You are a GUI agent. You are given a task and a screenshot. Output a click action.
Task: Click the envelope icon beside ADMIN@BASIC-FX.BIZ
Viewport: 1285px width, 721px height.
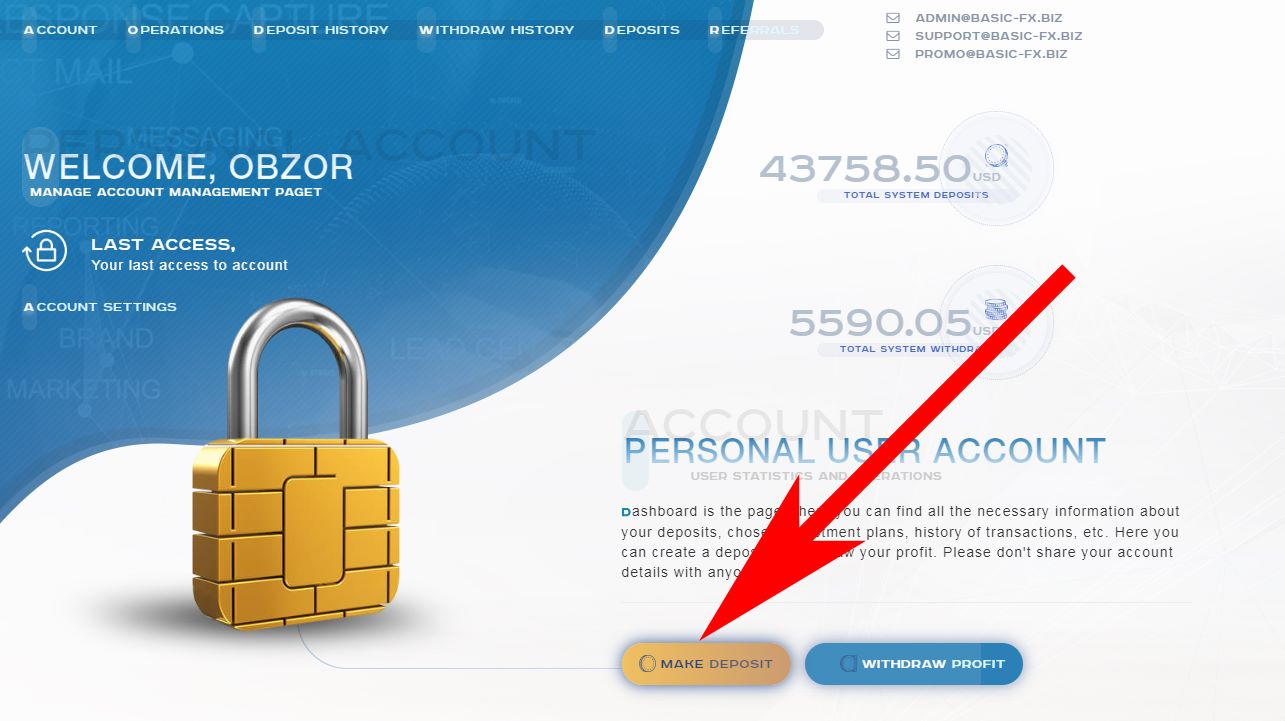point(893,18)
